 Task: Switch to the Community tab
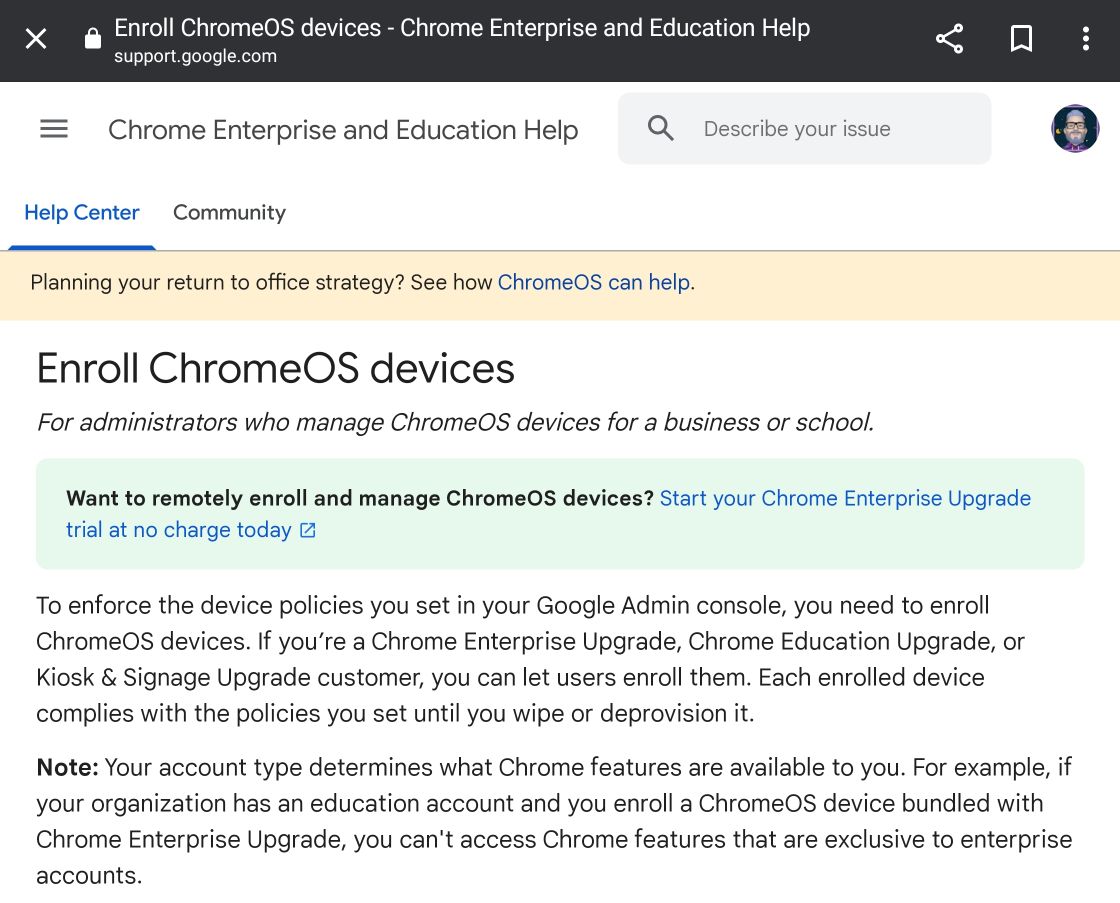point(229,212)
